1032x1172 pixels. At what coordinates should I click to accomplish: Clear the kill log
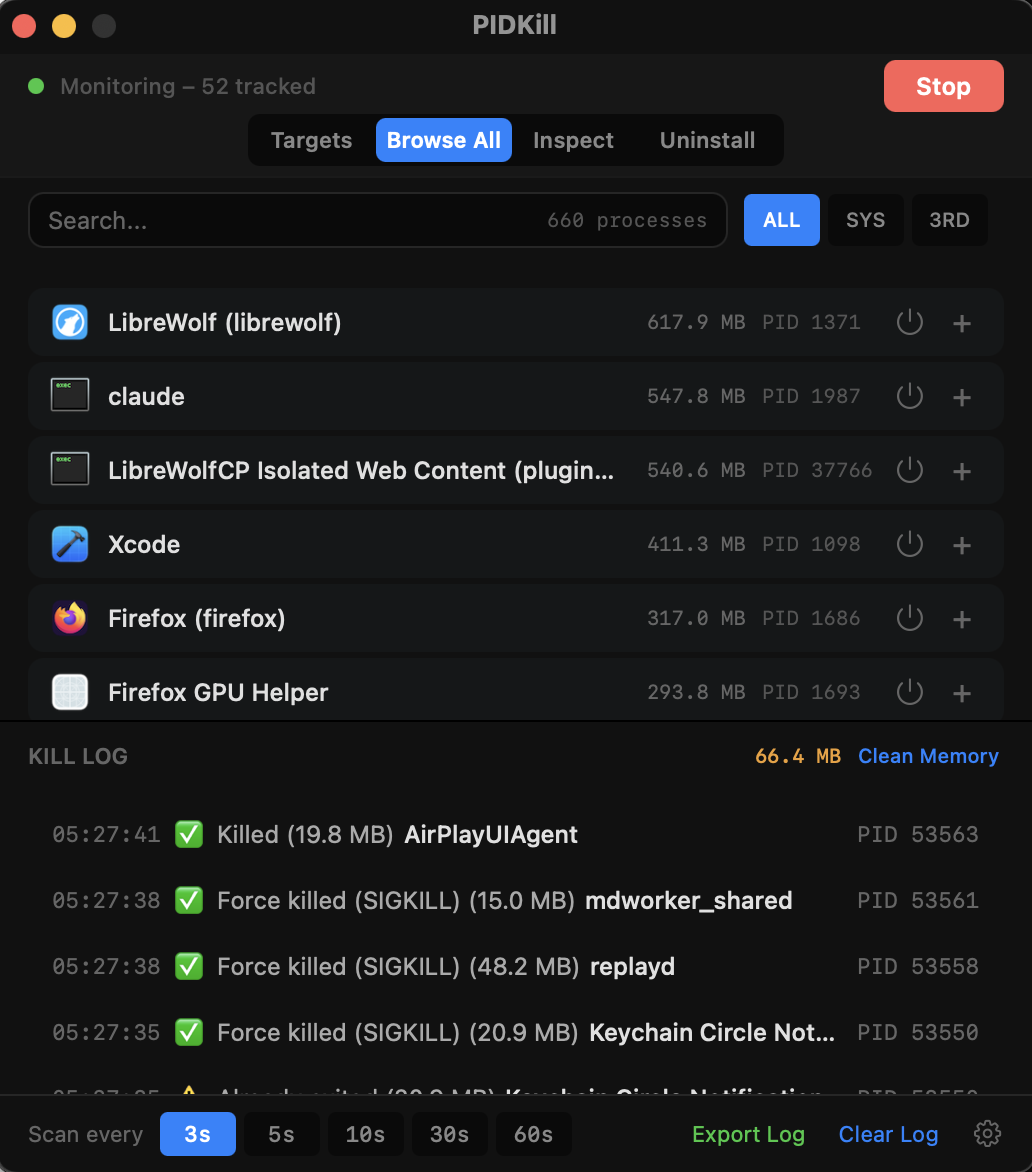point(889,1134)
